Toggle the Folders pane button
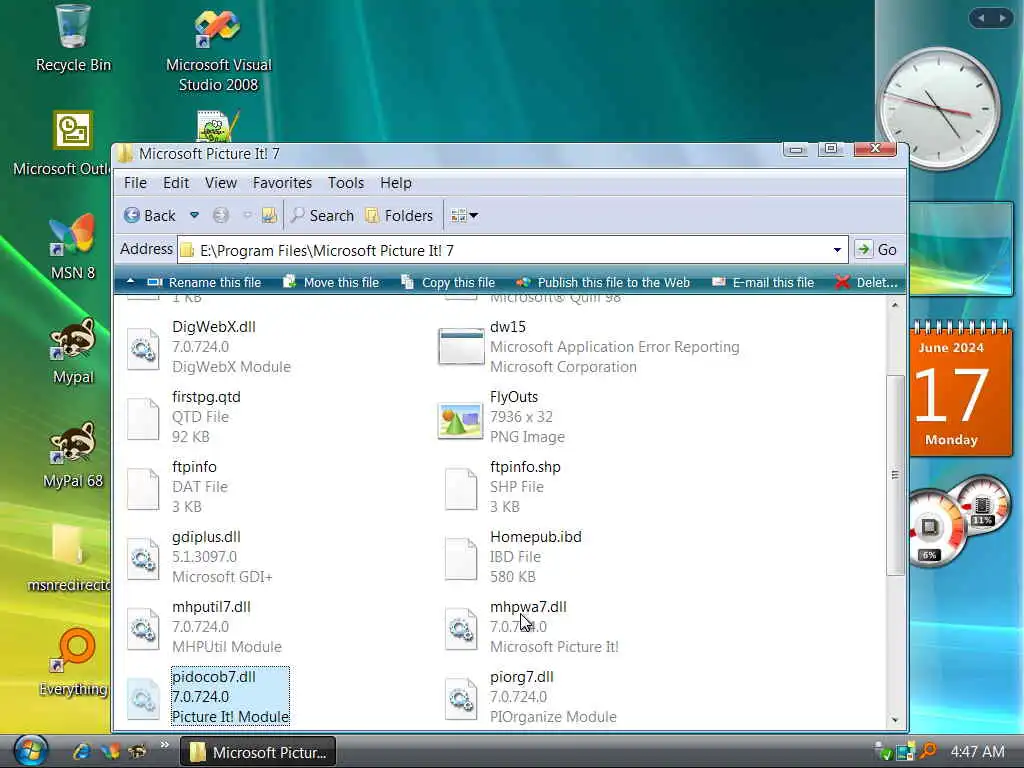1024x768 pixels. (x=399, y=216)
